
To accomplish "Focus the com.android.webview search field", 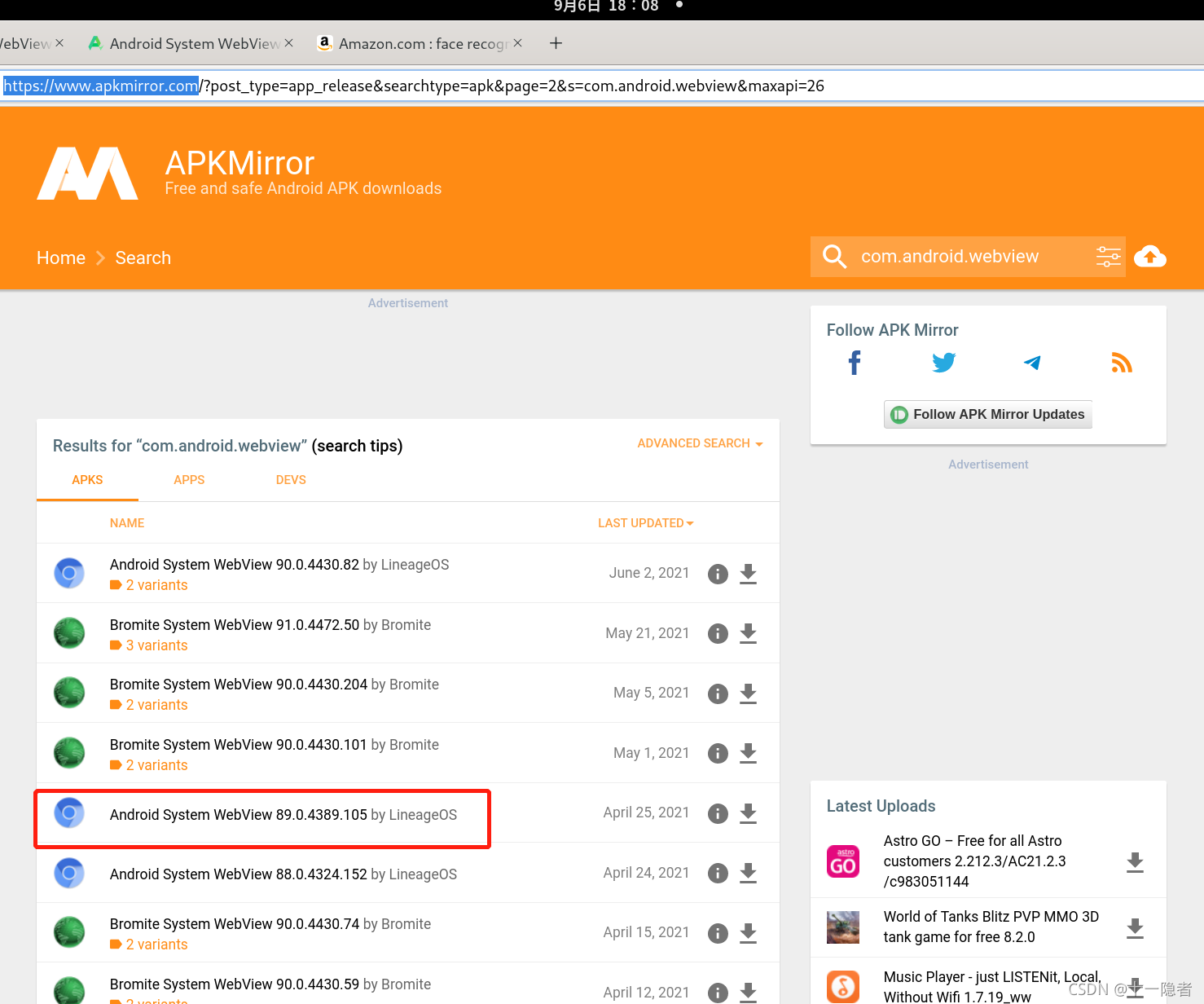I will click(x=969, y=257).
